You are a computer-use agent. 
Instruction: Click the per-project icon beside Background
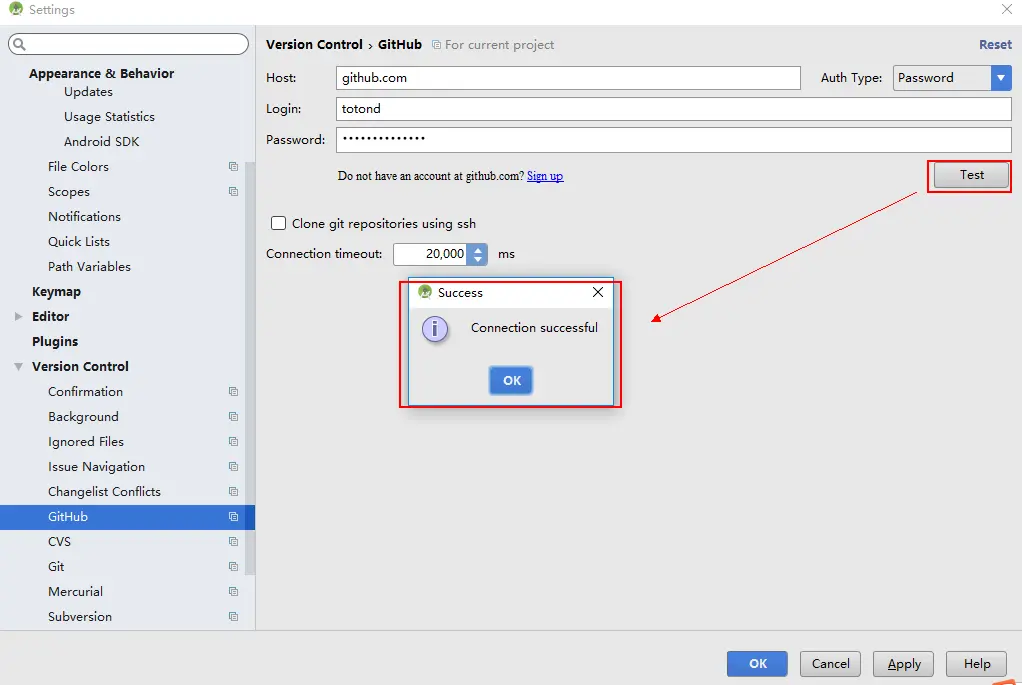pos(233,416)
